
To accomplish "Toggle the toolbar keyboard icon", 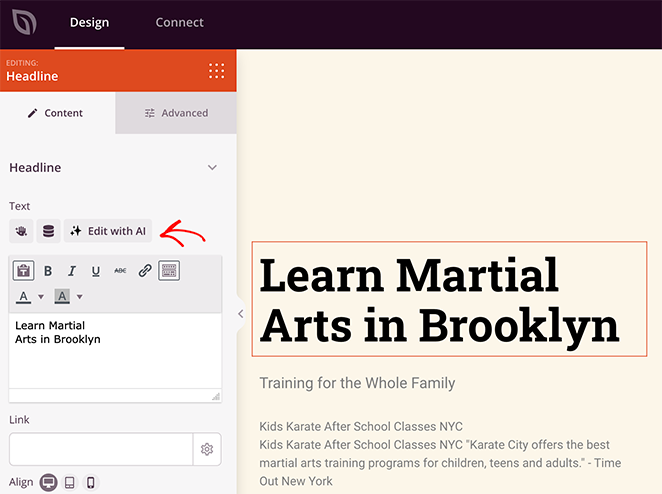I will click(169, 271).
